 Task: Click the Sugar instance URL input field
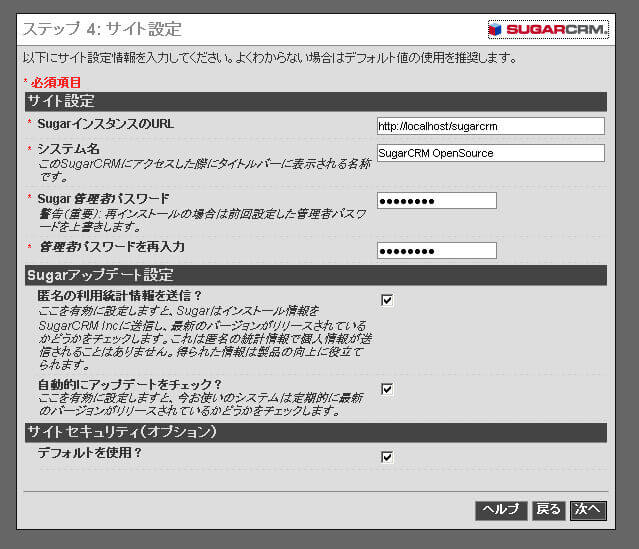tap(490, 126)
